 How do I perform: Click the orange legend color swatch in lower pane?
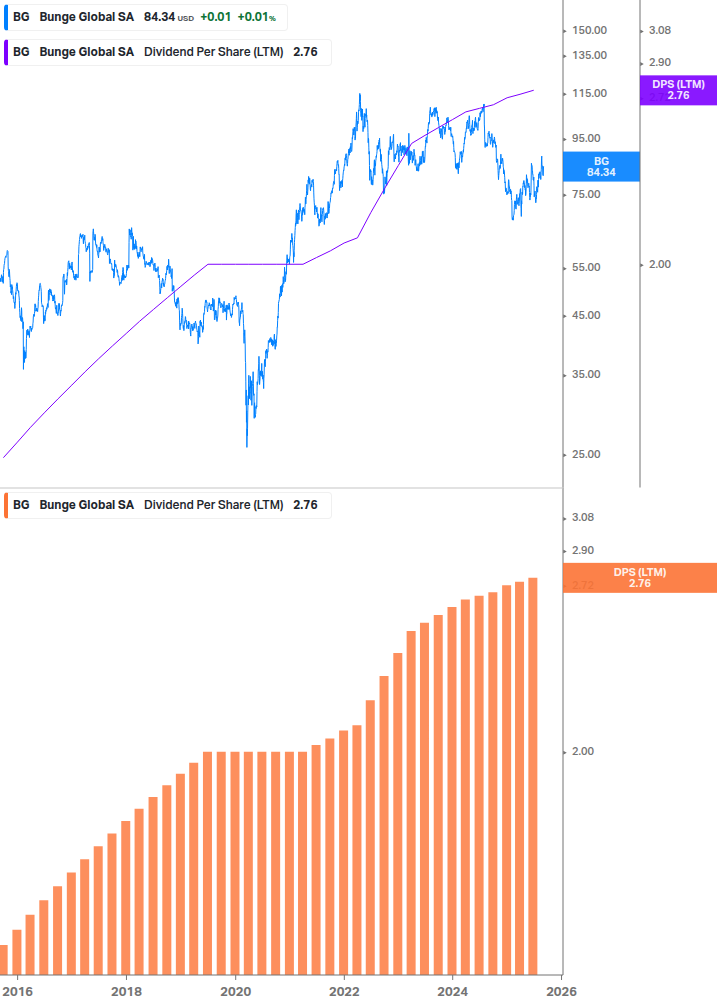7,505
